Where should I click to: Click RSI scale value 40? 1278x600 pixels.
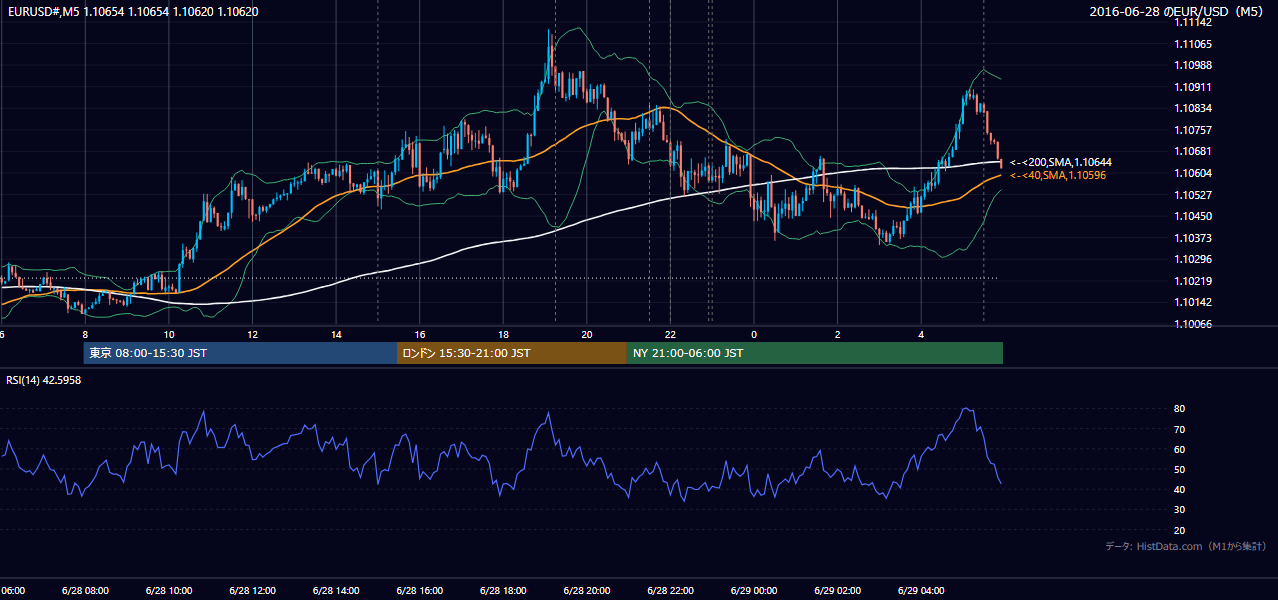pos(1180,489)
